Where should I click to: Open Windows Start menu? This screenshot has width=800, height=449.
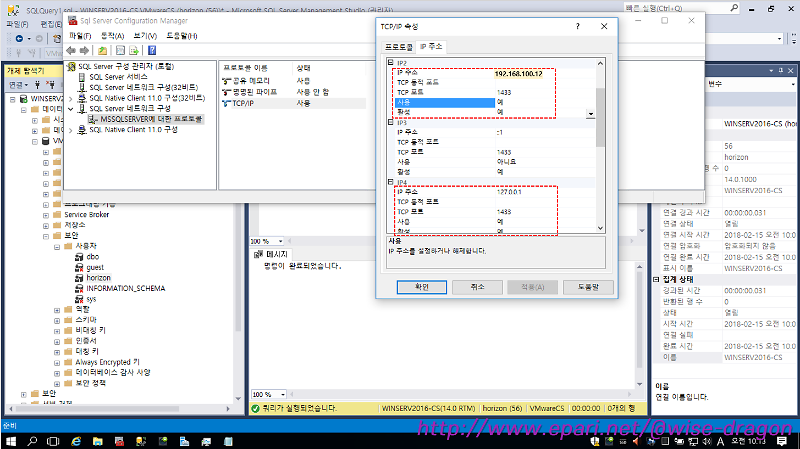point(10,441)
